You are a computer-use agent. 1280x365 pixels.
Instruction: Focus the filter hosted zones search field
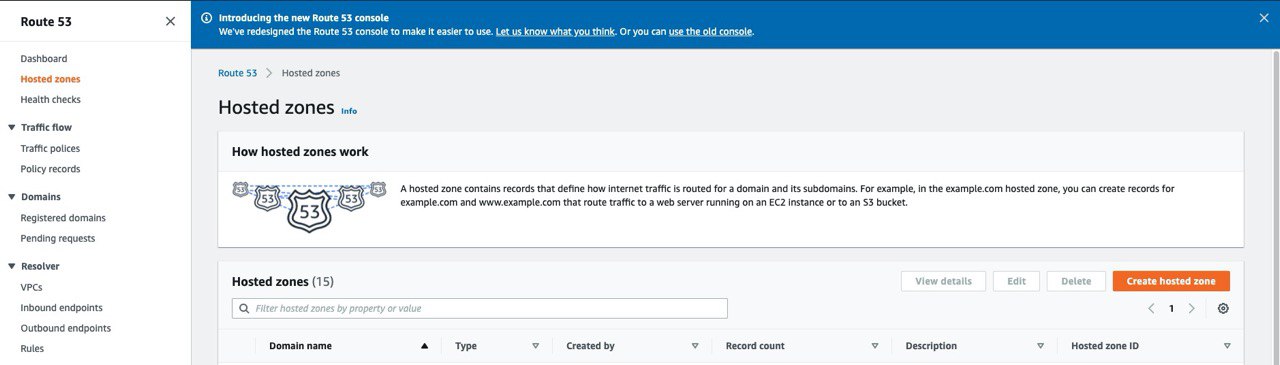[480, 309]
